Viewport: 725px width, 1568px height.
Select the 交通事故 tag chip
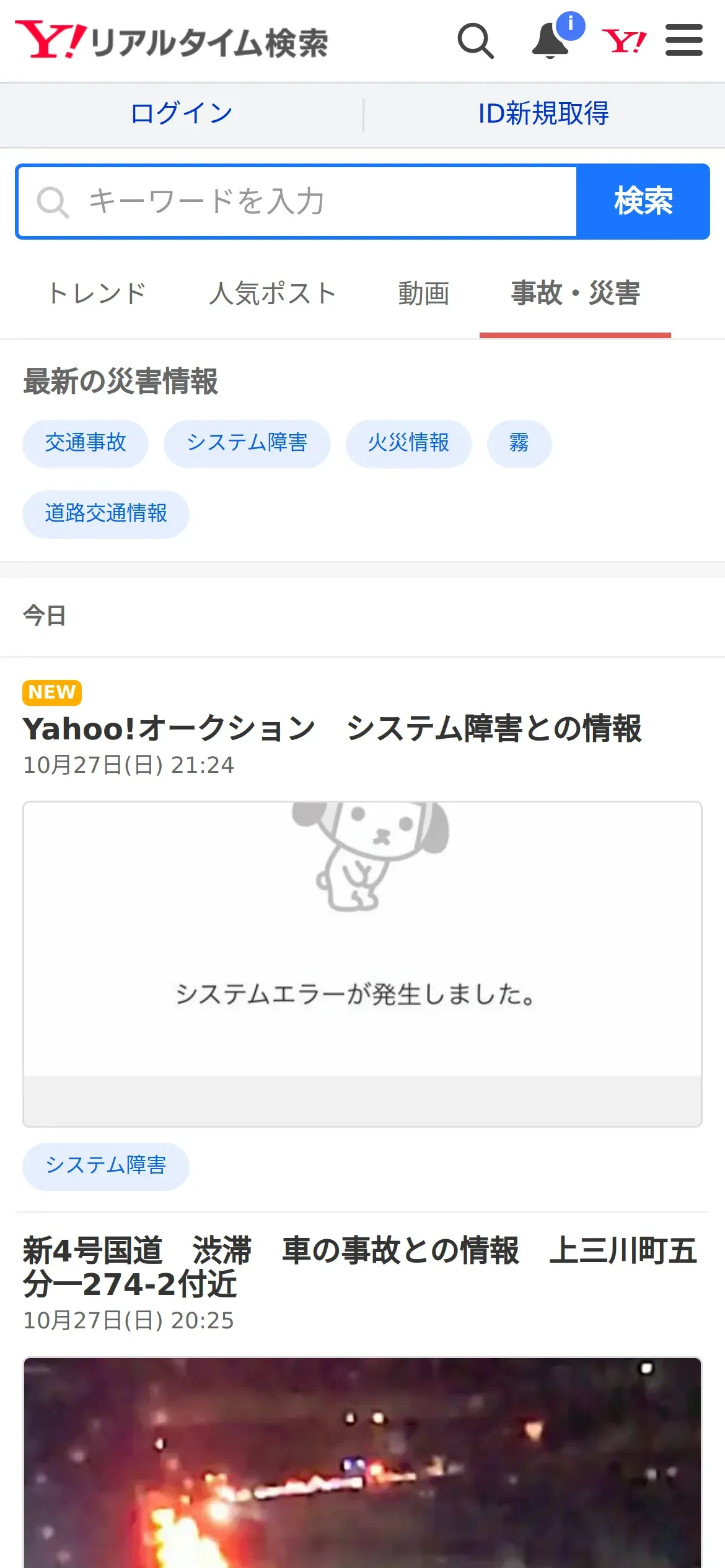(86, 443)
